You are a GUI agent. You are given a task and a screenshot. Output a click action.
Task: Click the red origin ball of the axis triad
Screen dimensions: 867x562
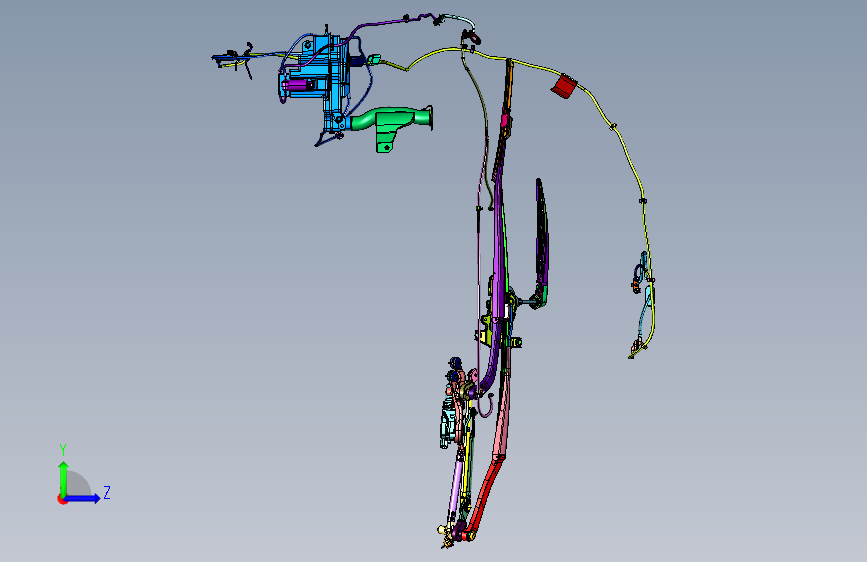click(x=62, y=499)
